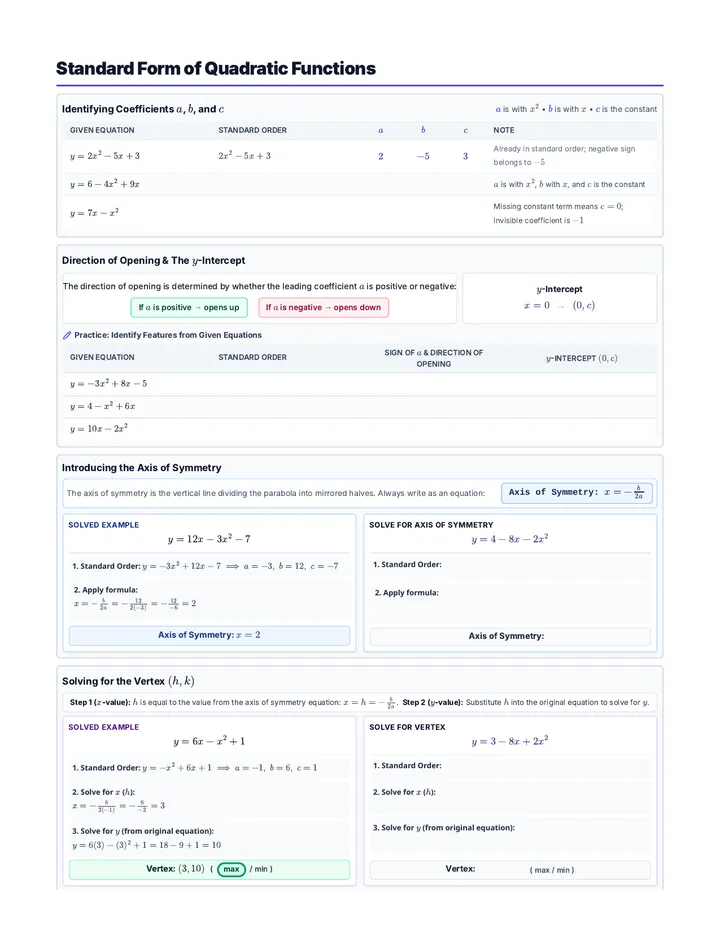Click the 'Standard Form of Quadratic Functions' title
This screenshot has height=932, width=720.
(x=216, y=68)
